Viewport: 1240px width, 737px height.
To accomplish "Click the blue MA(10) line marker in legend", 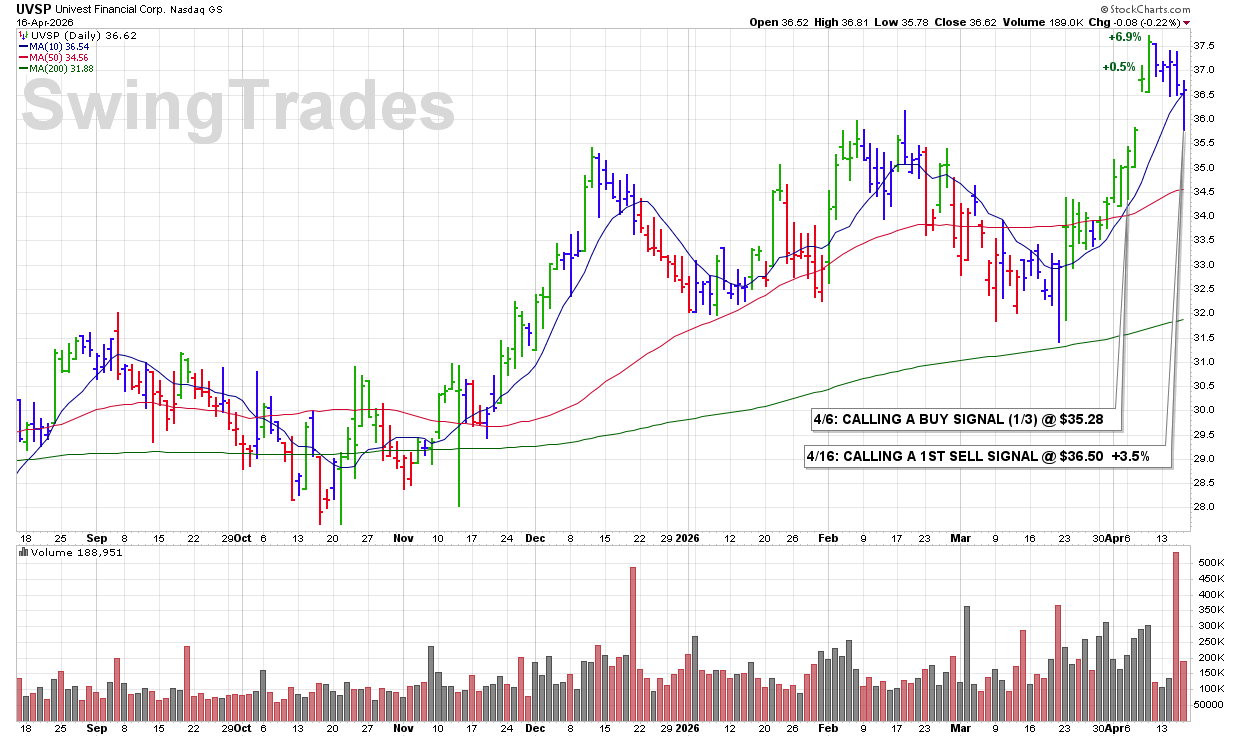I will (24, 46).
